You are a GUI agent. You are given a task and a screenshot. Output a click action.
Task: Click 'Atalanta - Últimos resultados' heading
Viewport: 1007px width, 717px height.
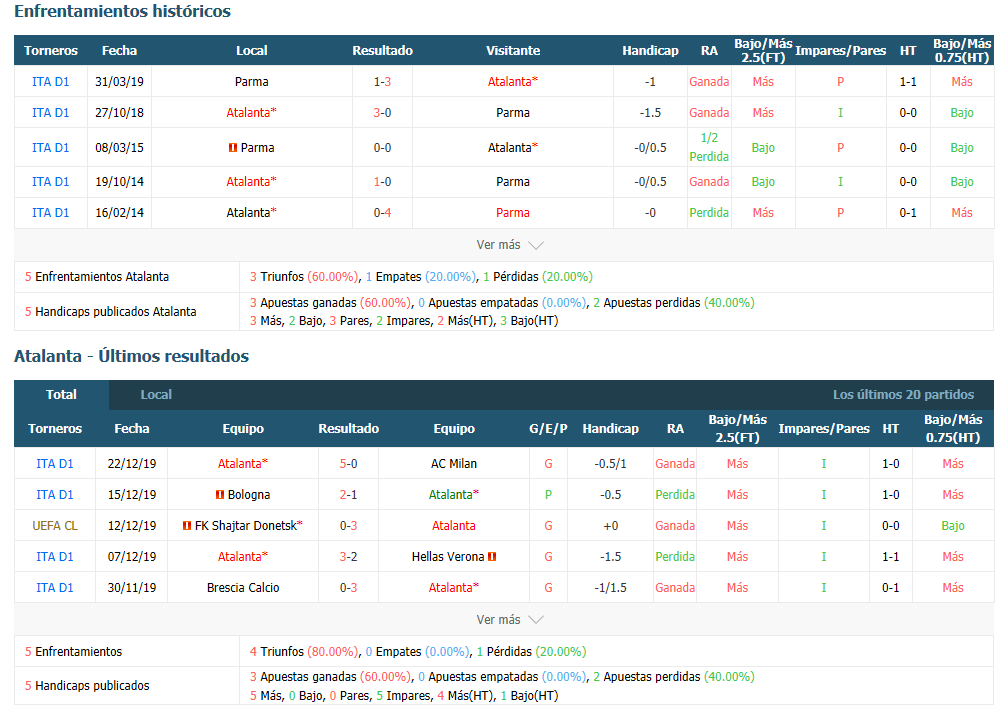(132, 356)
